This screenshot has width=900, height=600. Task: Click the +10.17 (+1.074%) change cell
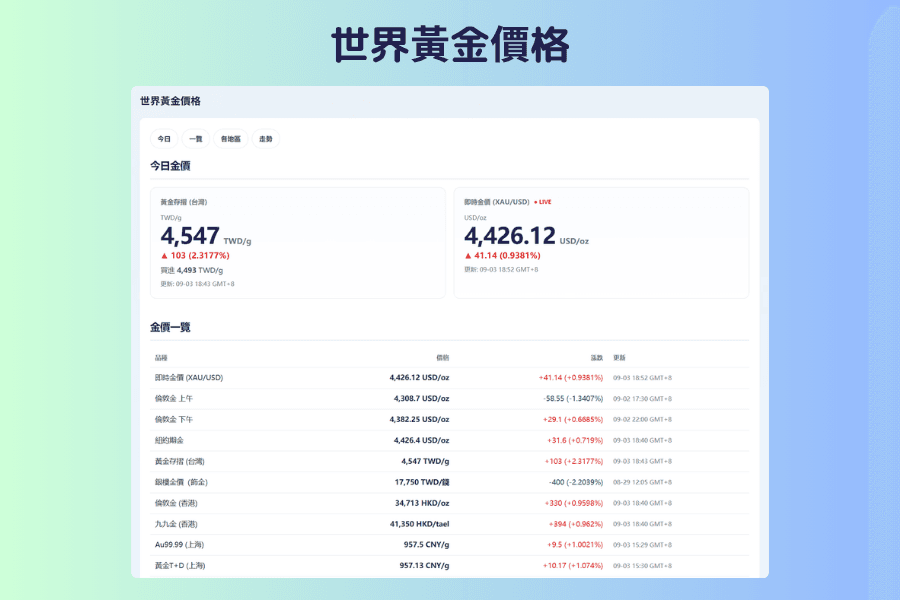click(x=573, y=566)
